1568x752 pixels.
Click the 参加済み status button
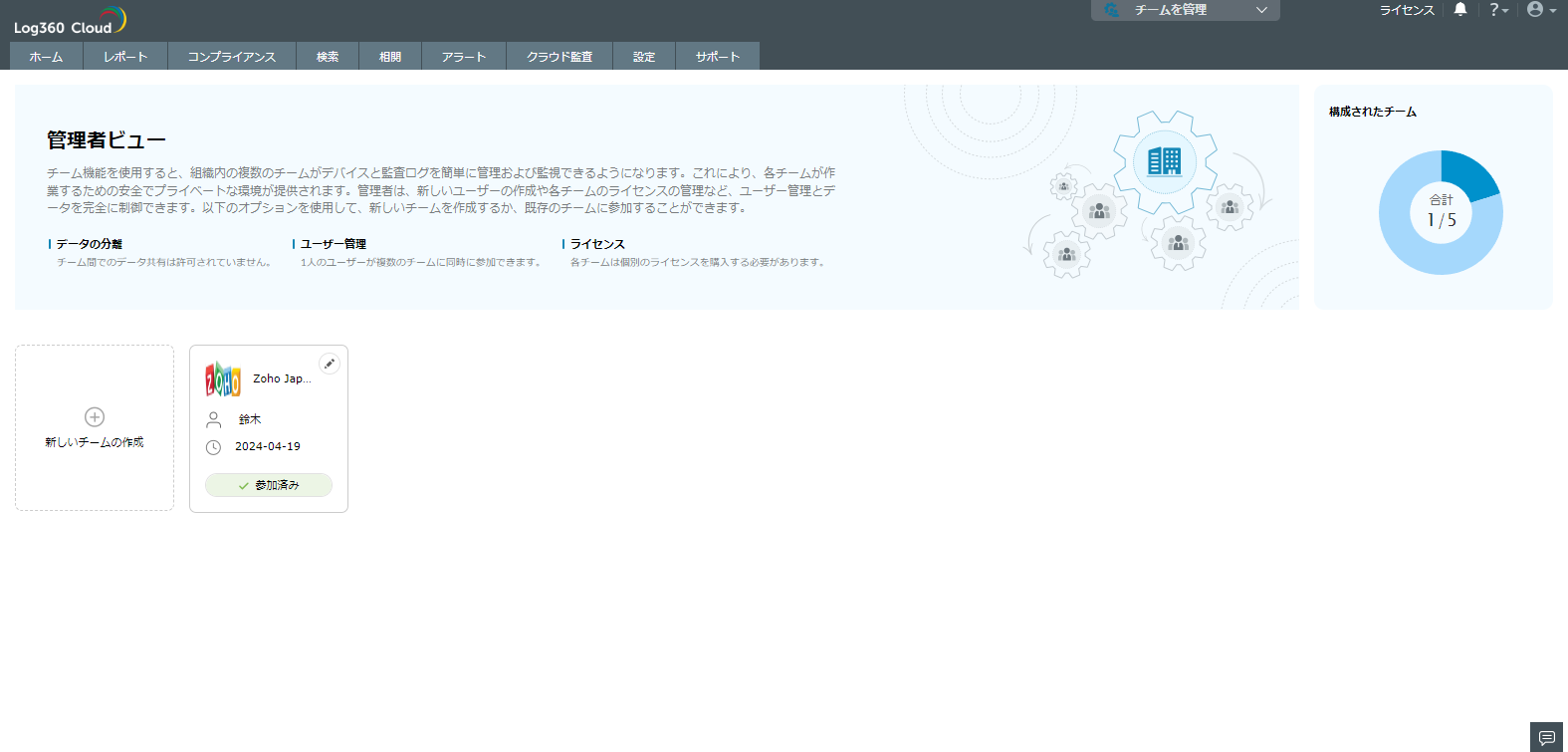point(269,485)
